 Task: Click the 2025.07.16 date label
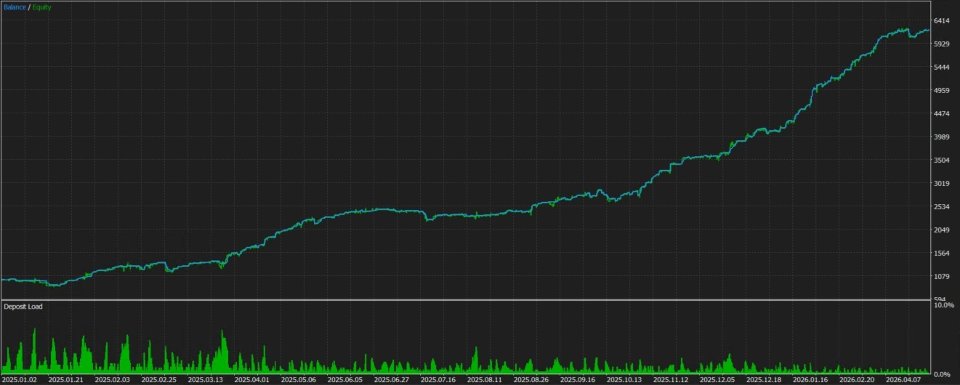click(x=438, y=380)
